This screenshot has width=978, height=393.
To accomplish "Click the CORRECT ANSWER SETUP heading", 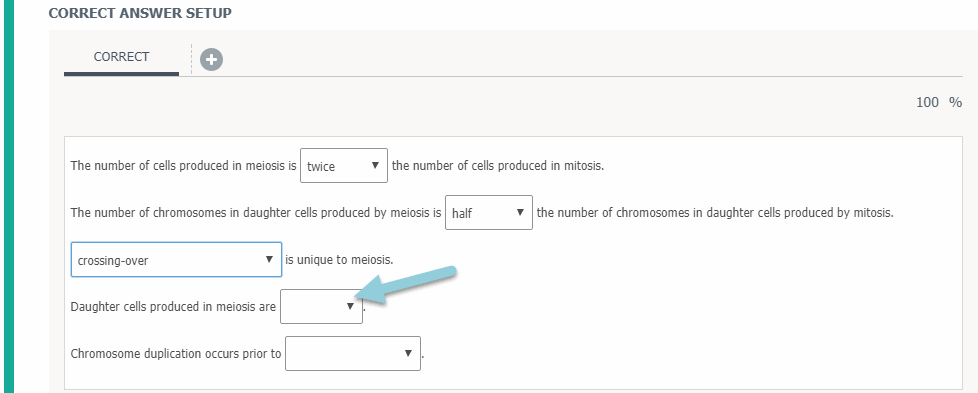I will (x=140, y=13).
